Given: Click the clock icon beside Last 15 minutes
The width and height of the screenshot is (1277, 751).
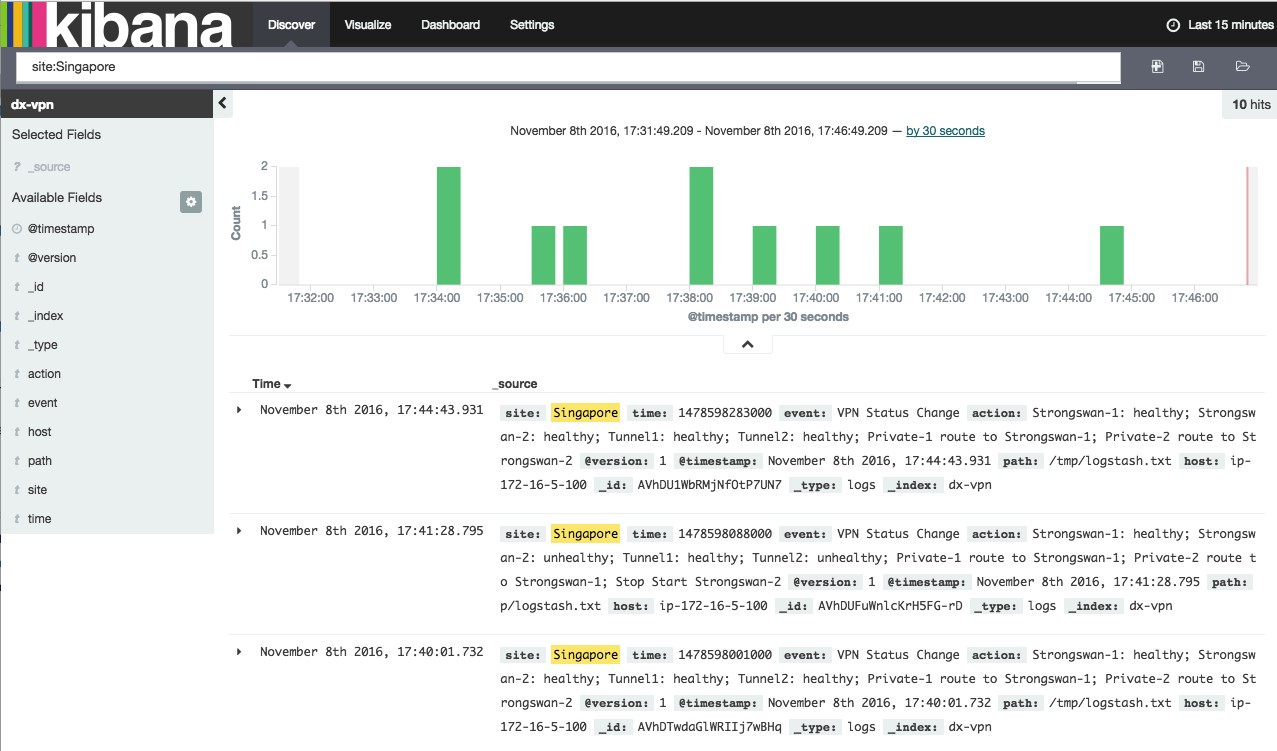Looking at the screenshot, I should point(1174,25).
